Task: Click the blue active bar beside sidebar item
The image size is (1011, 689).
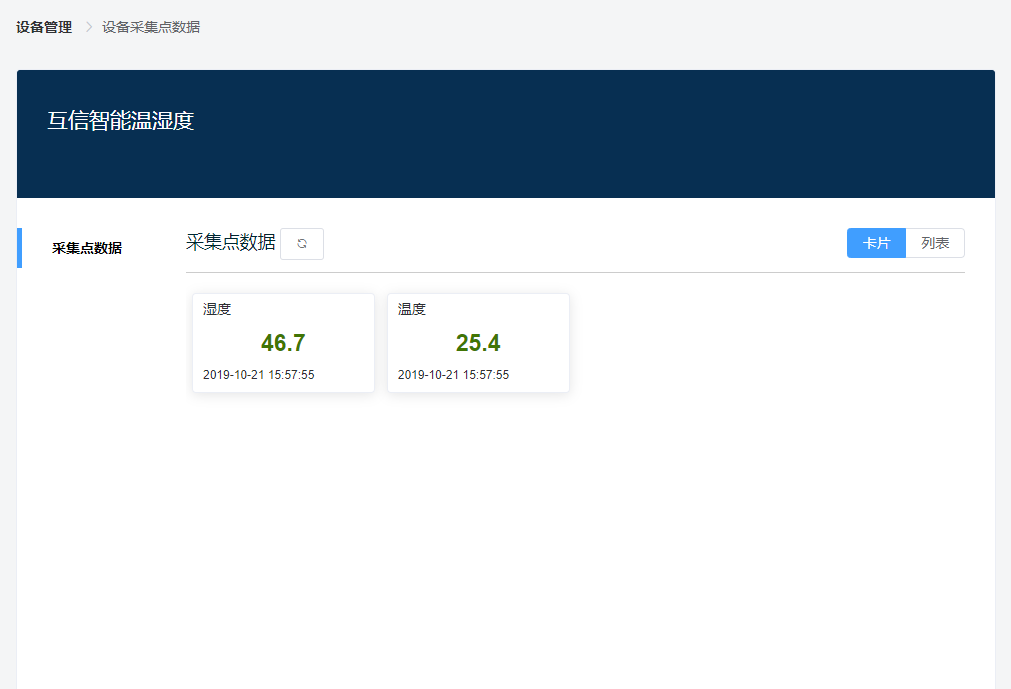Action: 19,248
